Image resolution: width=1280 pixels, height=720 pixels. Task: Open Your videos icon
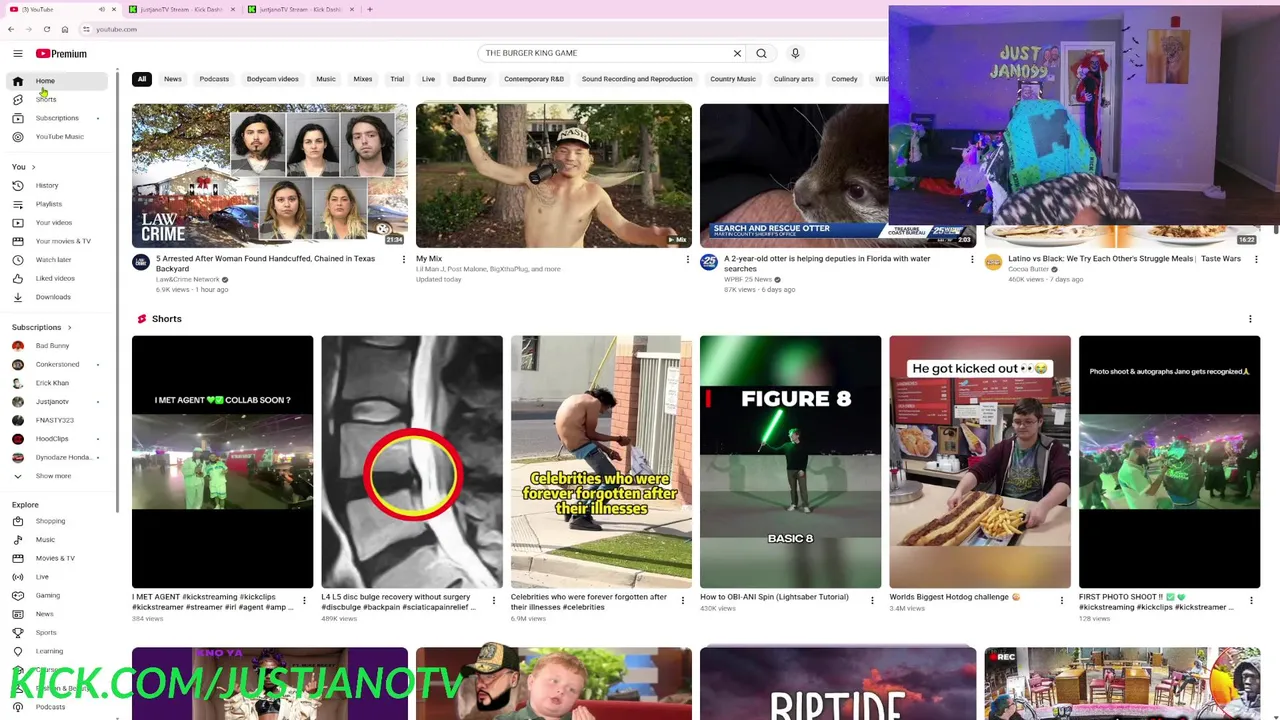(x=17, y=222)
